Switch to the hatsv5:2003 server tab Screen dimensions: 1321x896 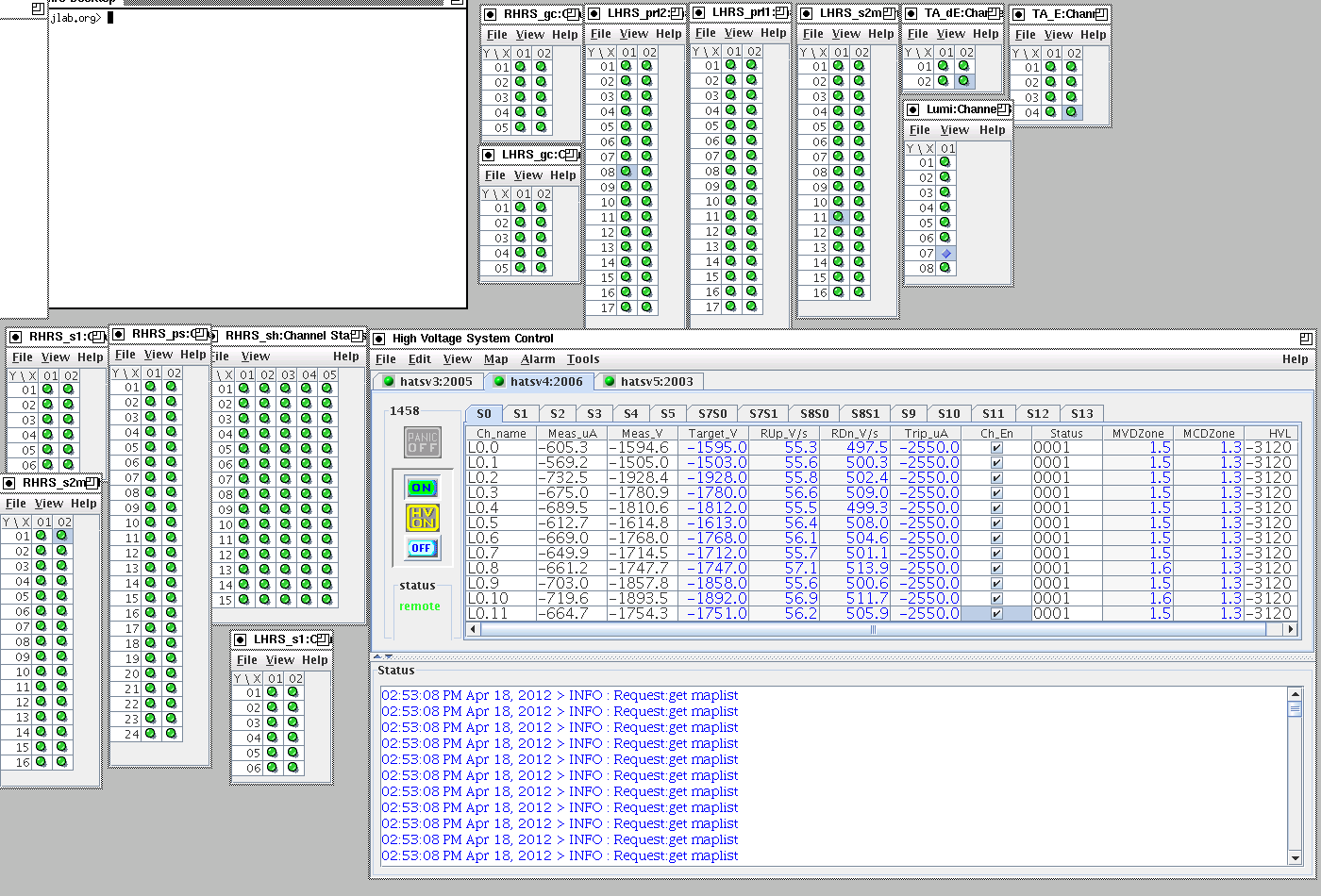(649, 382)
